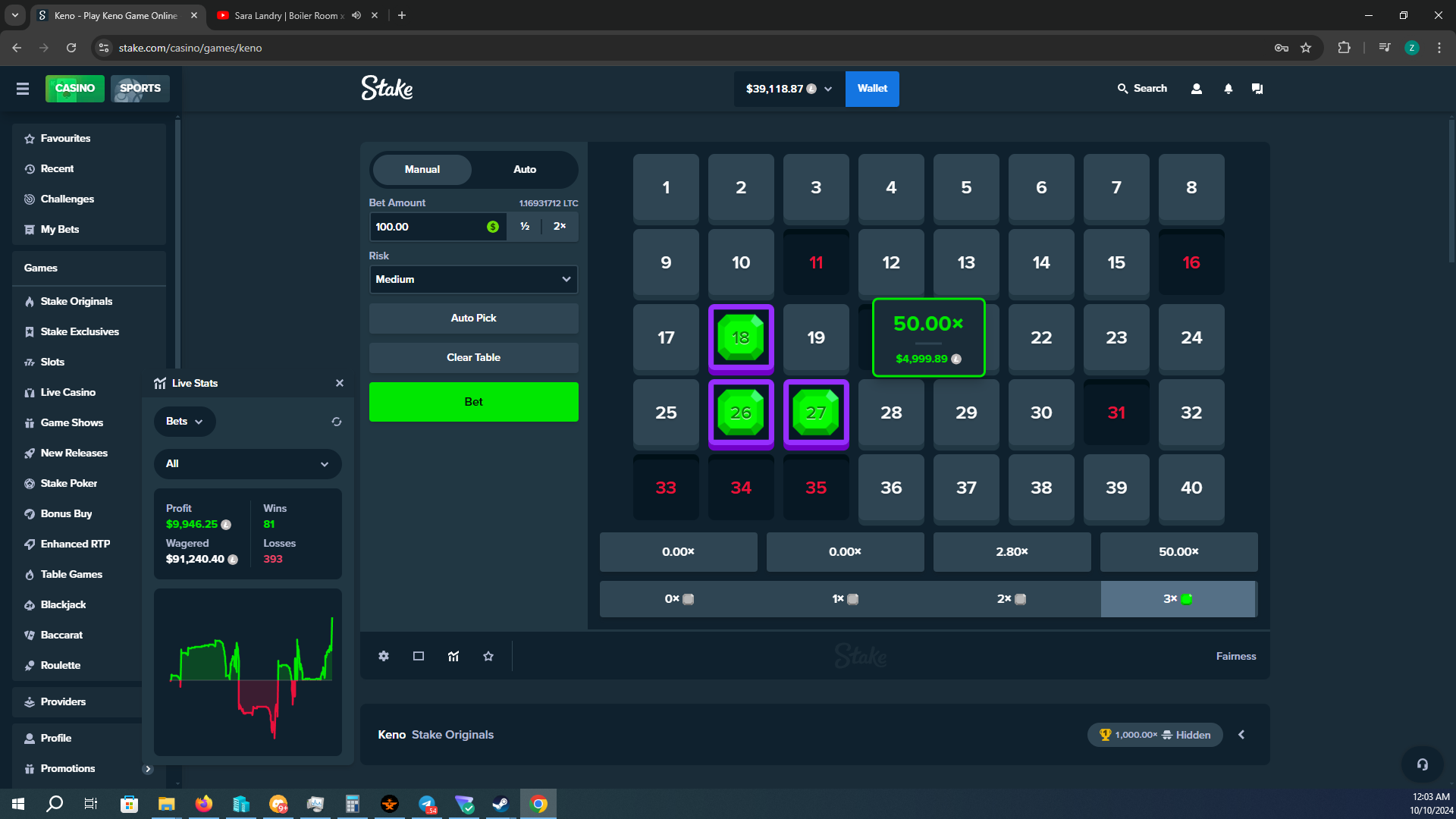Screen dimensions: 1456x819
Task: Click the user profile icon in header
Action: click(x=1197, y=89)
